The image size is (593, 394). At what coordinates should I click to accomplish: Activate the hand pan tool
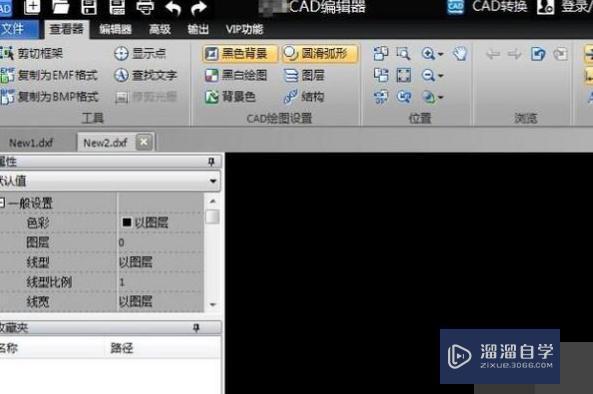tap(460, 54)
